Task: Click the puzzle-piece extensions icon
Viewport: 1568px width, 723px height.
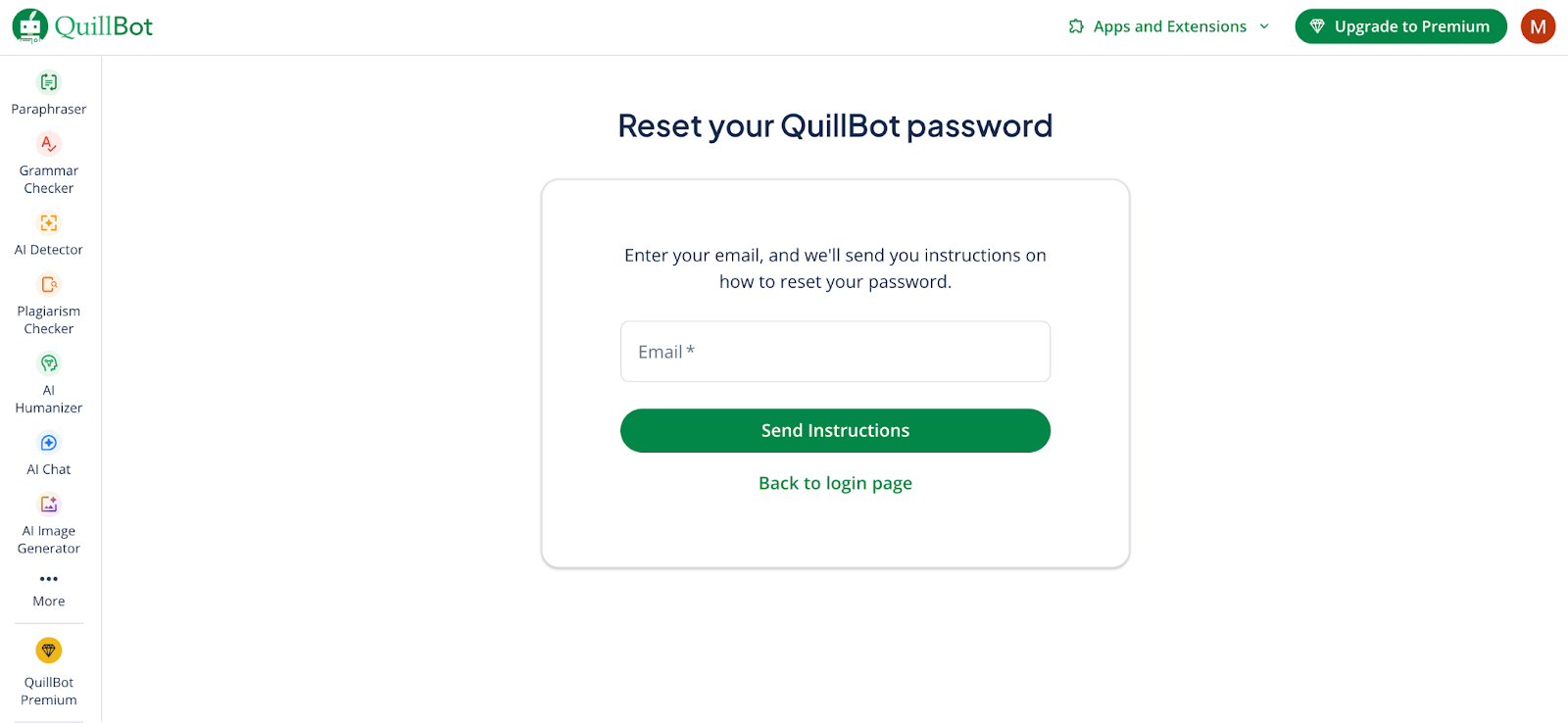Action: pos(1076,26)
